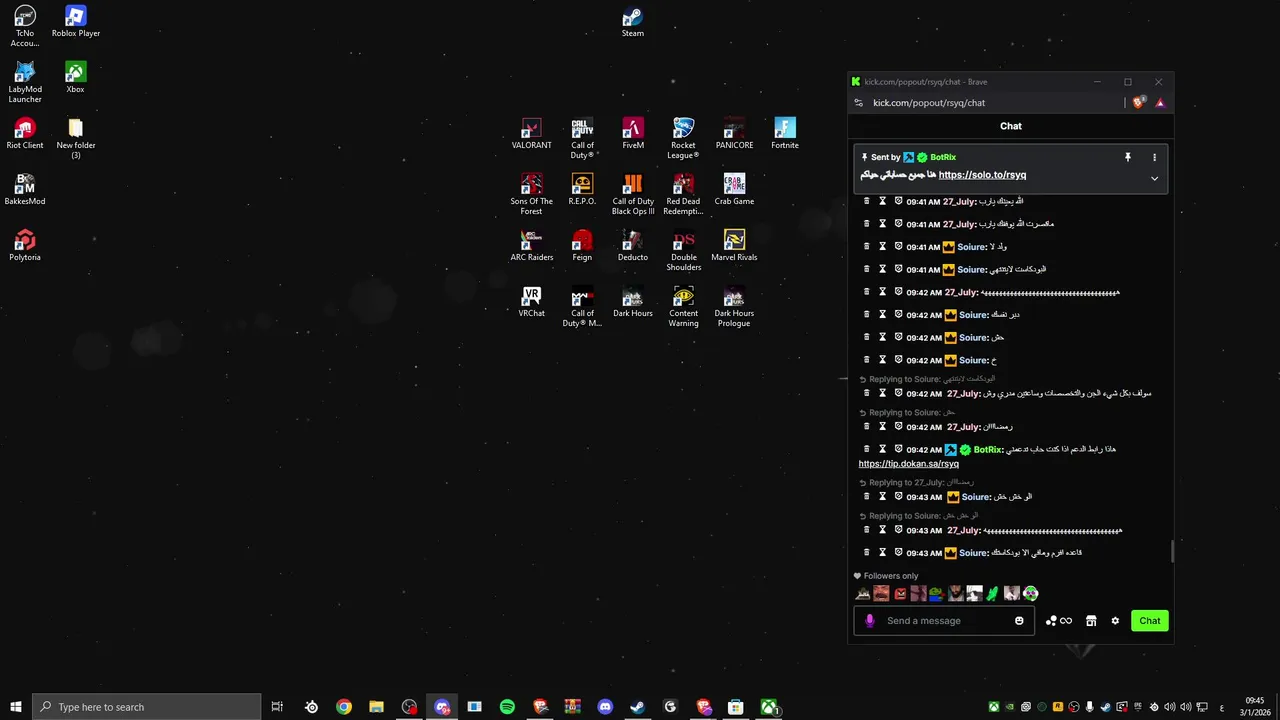Select the Rocket League desktop icon
This screenshot has width=1280, height=720.
coord(683,139)
